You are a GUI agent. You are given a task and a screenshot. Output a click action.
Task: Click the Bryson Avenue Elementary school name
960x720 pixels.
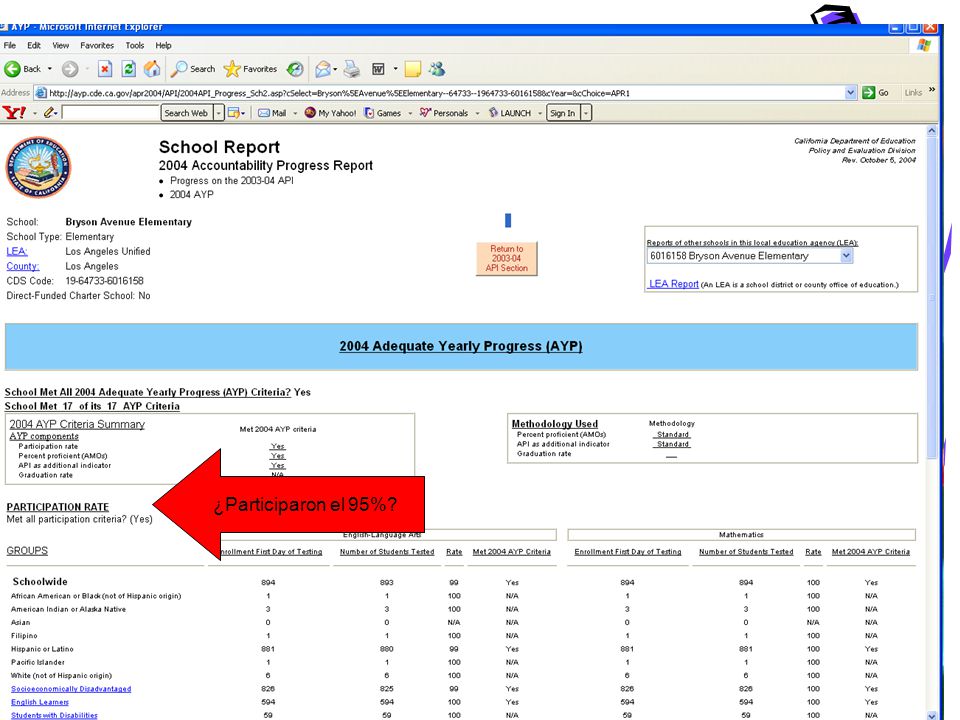tap(129, 222)
